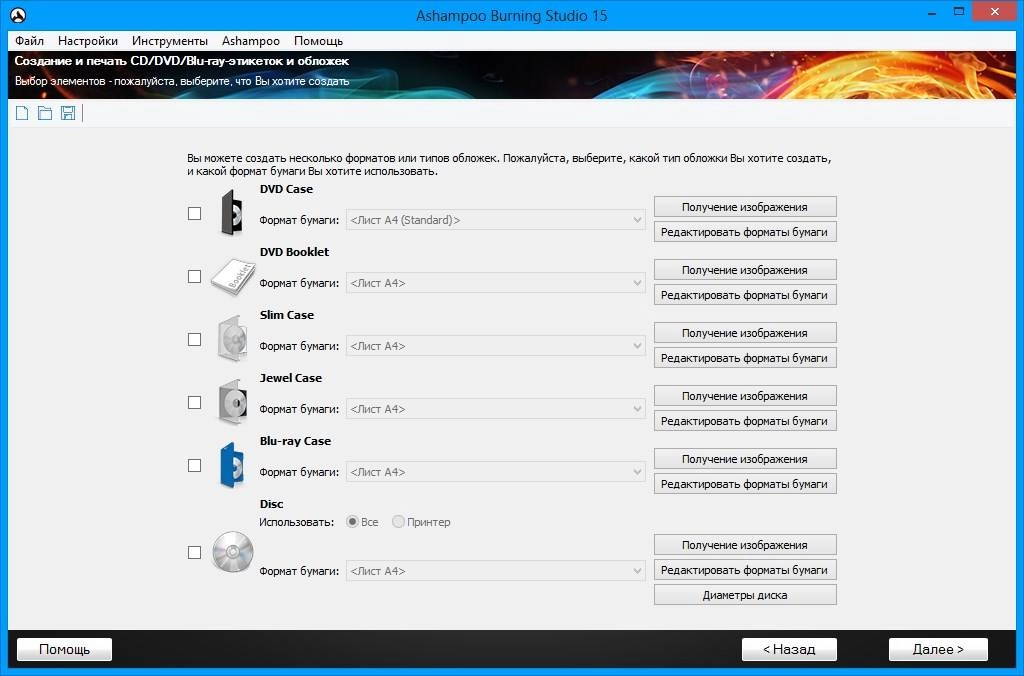Select the Все radio button
The width and height of the screenshot is (1024, 676).
pos(352,522)
